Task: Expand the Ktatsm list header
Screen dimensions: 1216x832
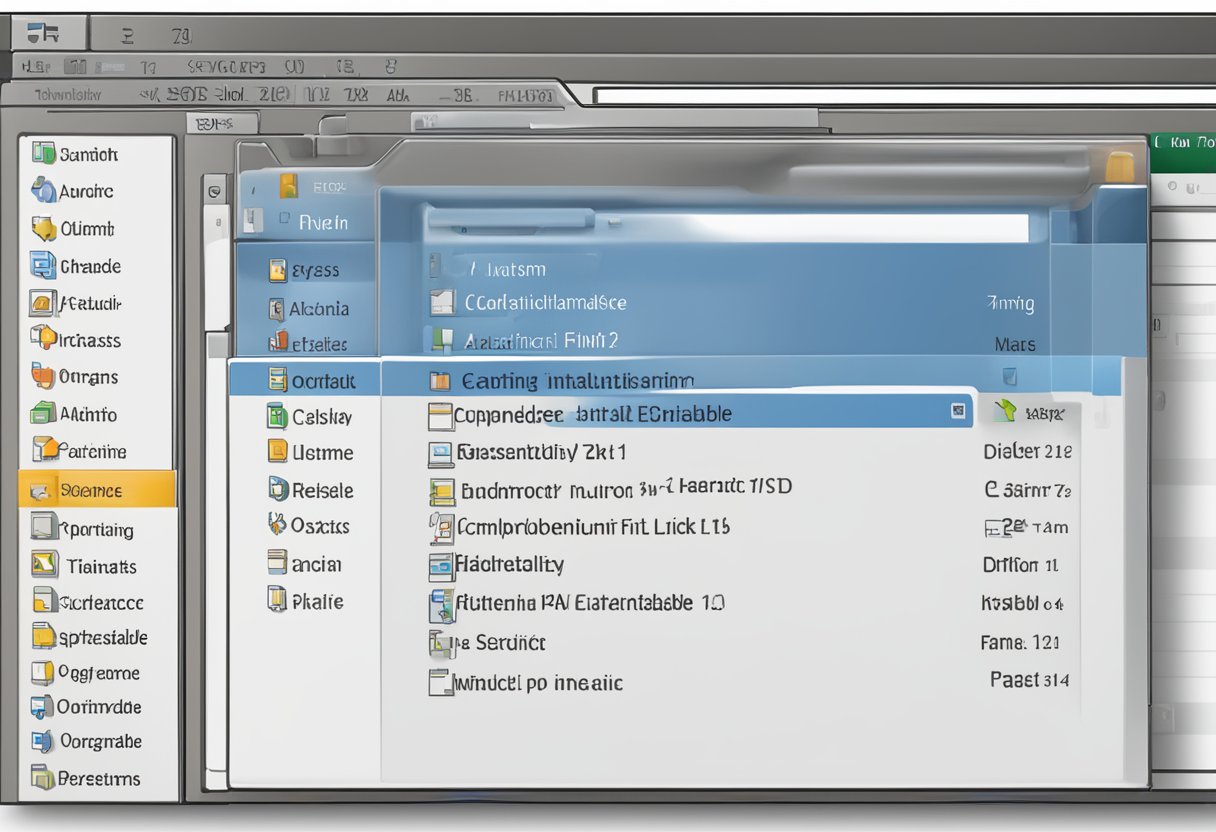Action: (508, 269)
